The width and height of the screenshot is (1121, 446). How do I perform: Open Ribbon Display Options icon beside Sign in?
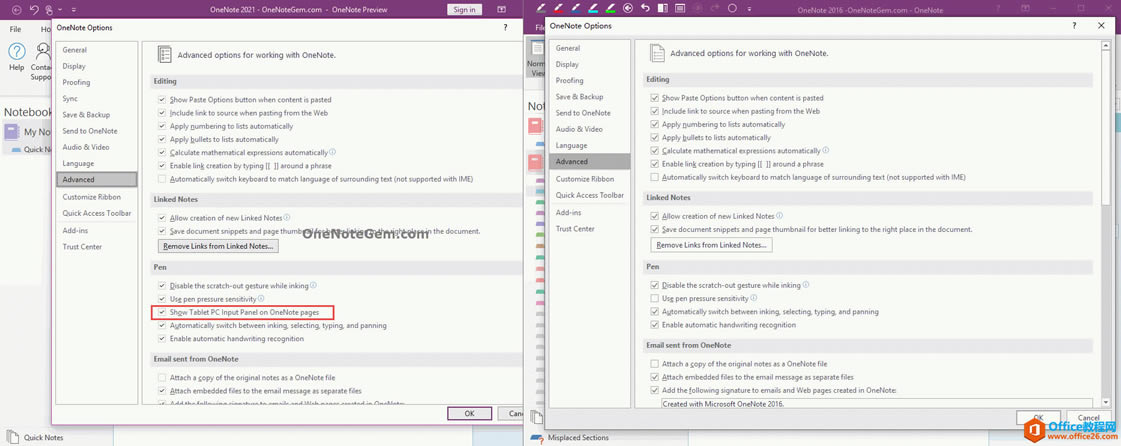coord(500,9)
